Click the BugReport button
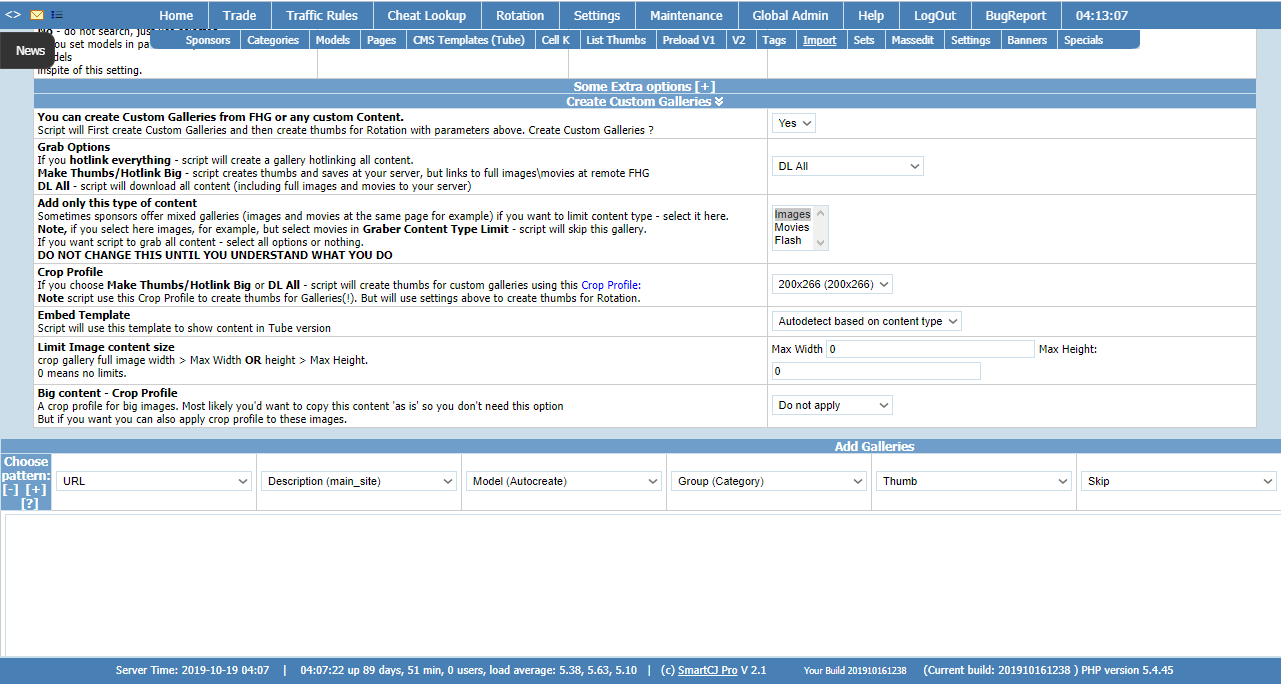 [1016, 15]
